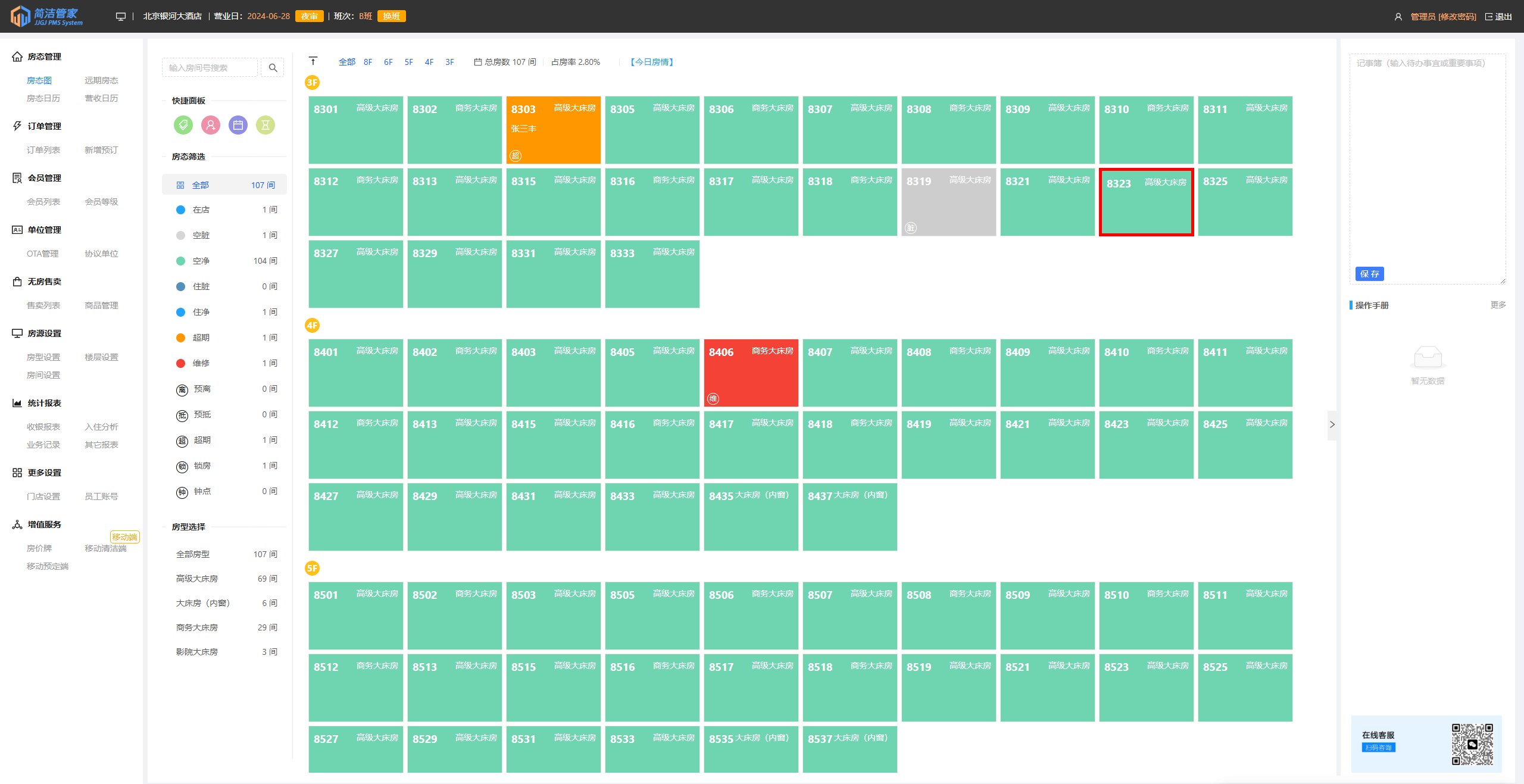This screenshot has height=784, width=1524.
Task: Select the orange room 8303 tile
Action: click(553, 130)
